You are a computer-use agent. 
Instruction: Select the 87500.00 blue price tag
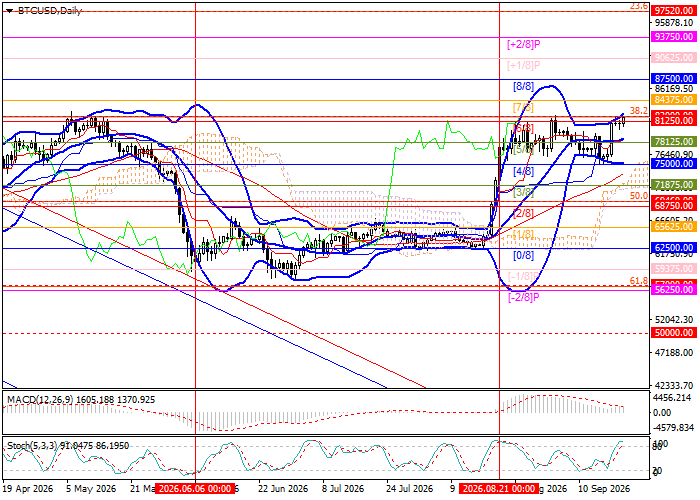pyautogui.click(x=674, y=79)
